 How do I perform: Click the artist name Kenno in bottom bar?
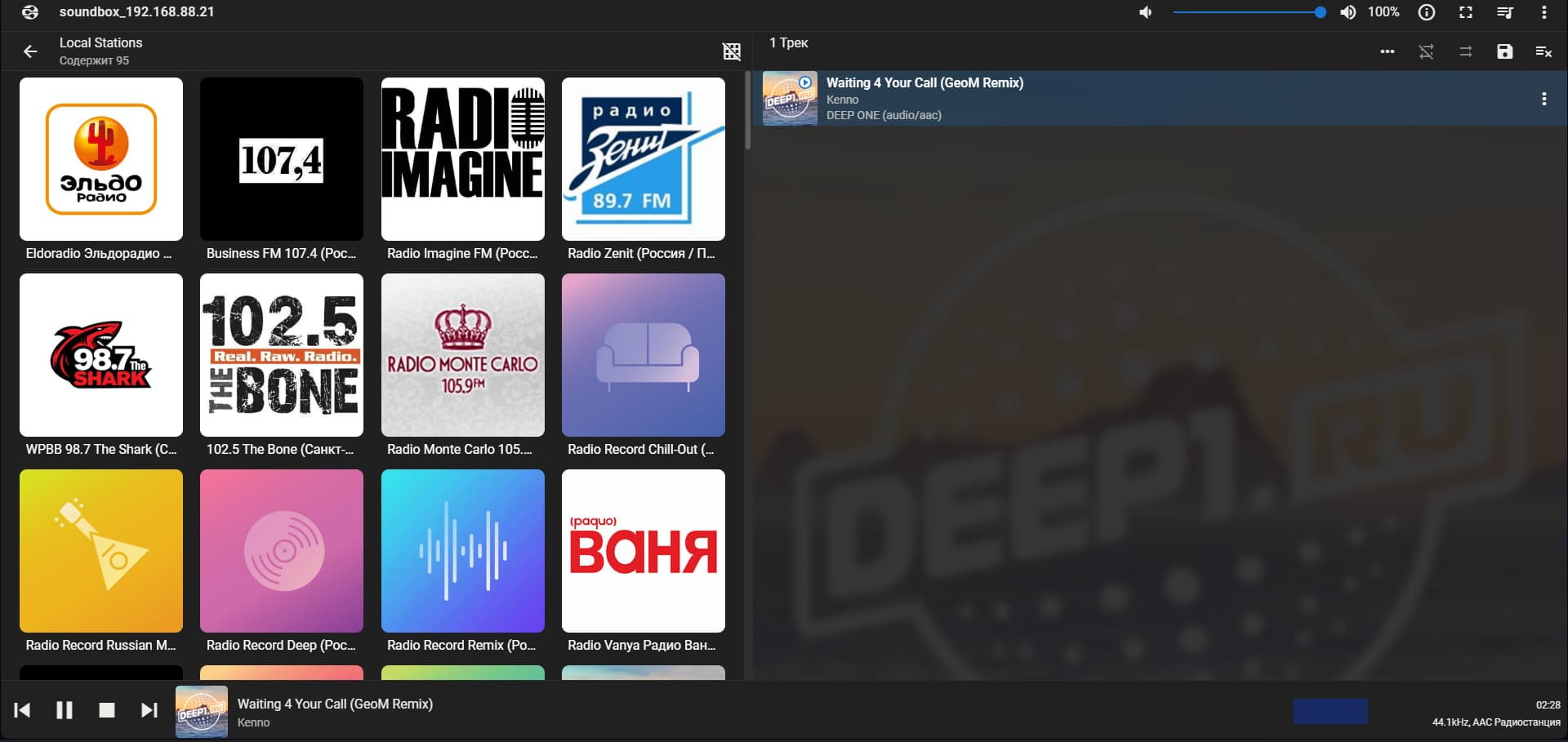click(x=253, y=722)
